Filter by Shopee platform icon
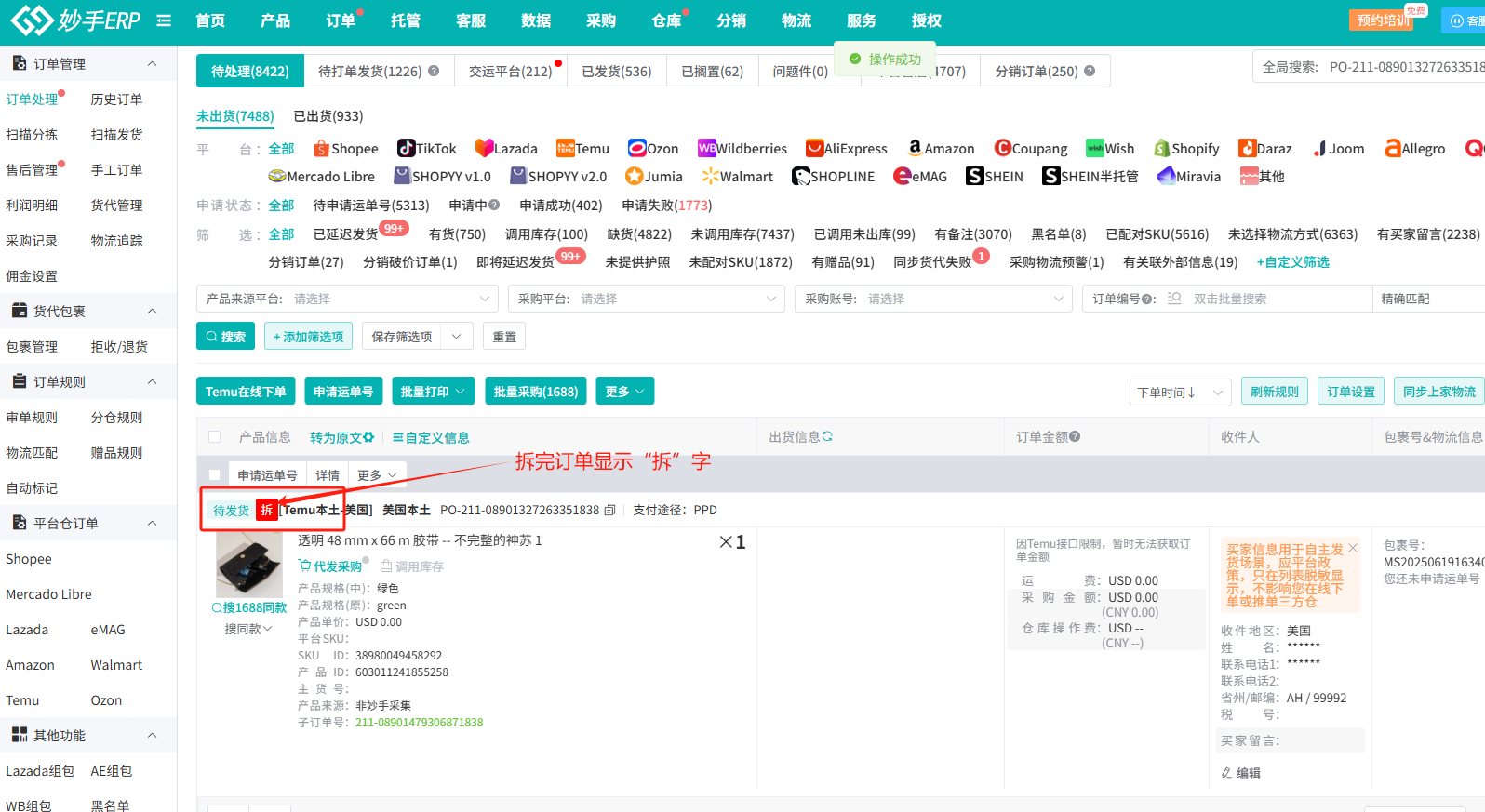Screen dimensions: 1485x812 pyautogui.click(x=322, y=148)
